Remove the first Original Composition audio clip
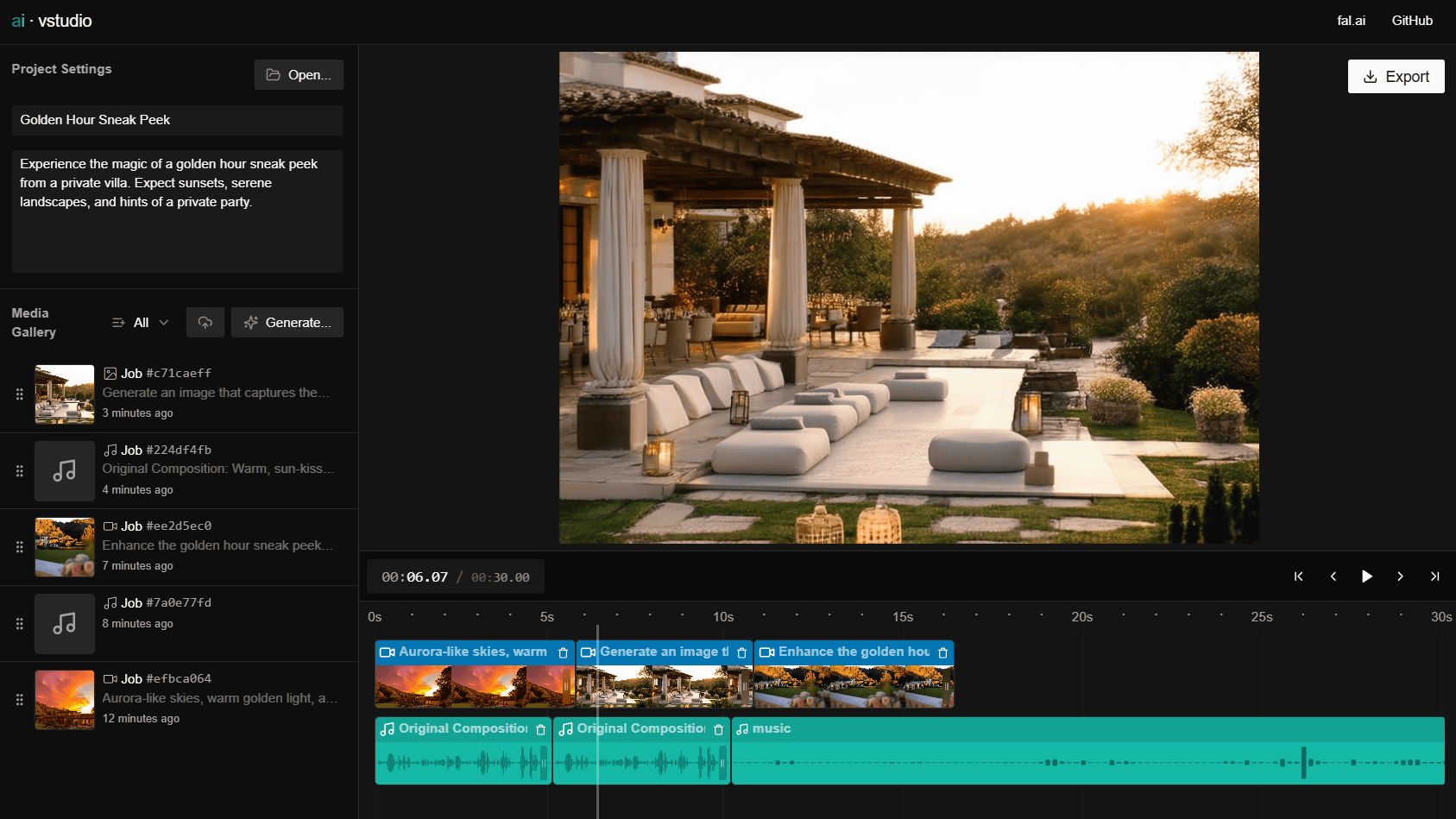1456x819 pixels. (x=541, y=730)
